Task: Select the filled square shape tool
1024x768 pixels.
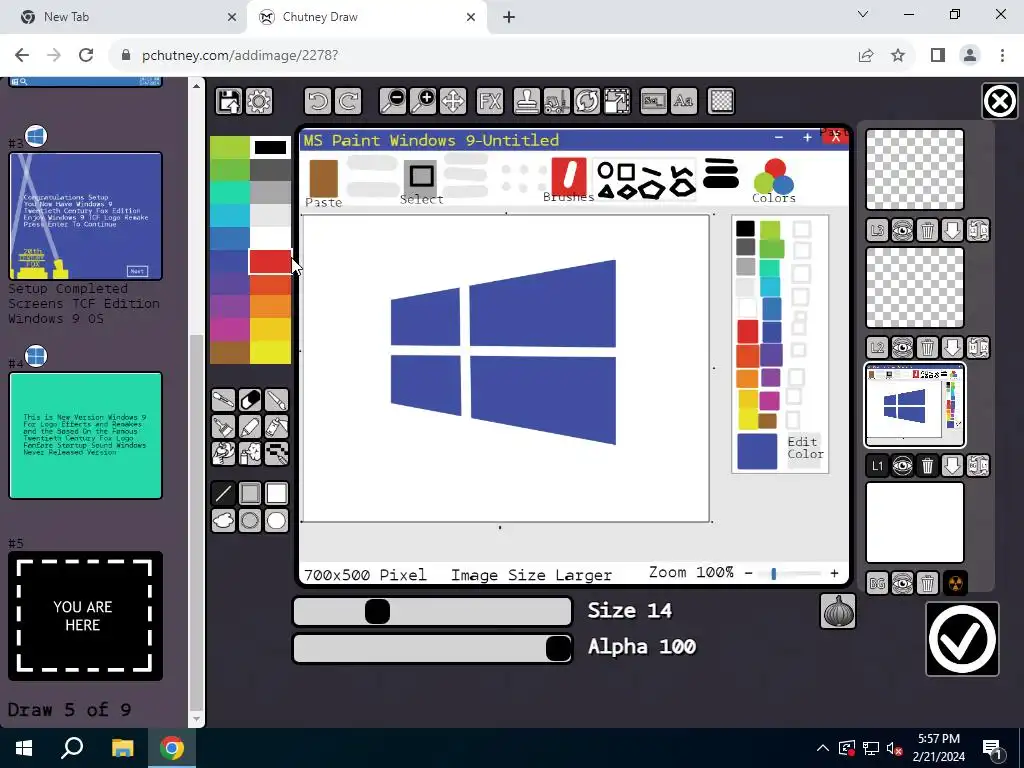Action: tap(277, 494)
